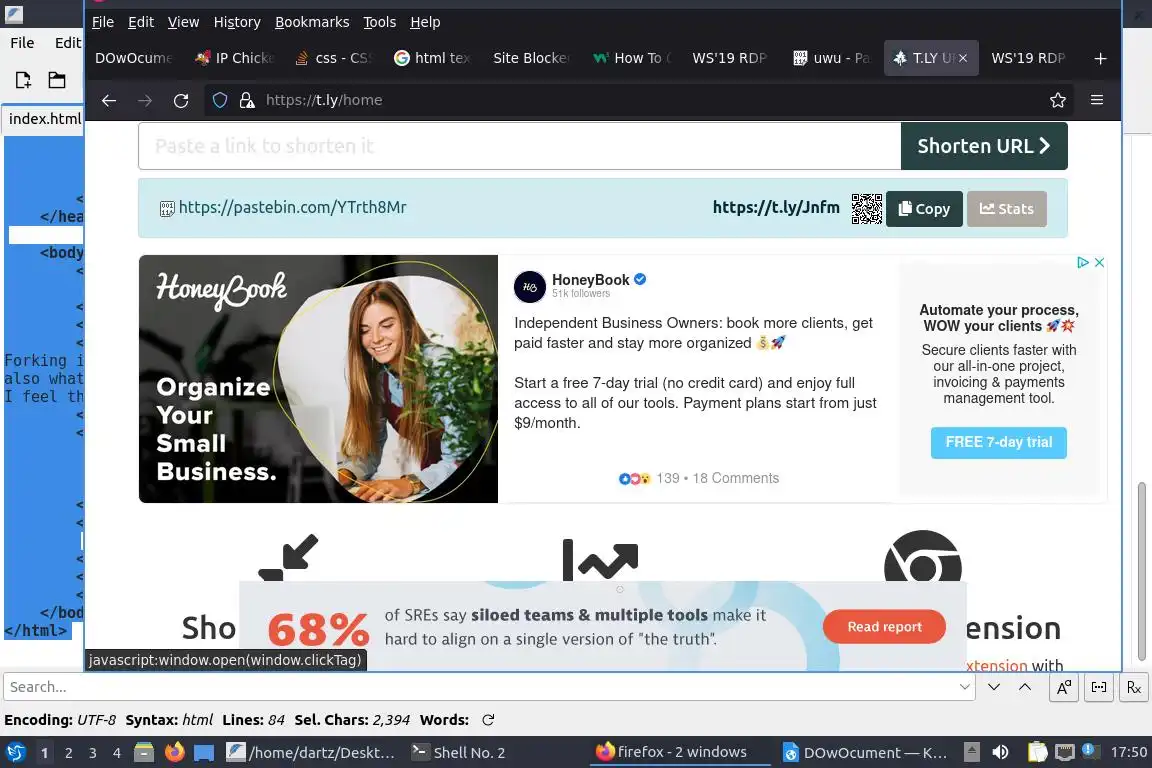
Task: Find previous match with up chevron
Action: 1025,687
